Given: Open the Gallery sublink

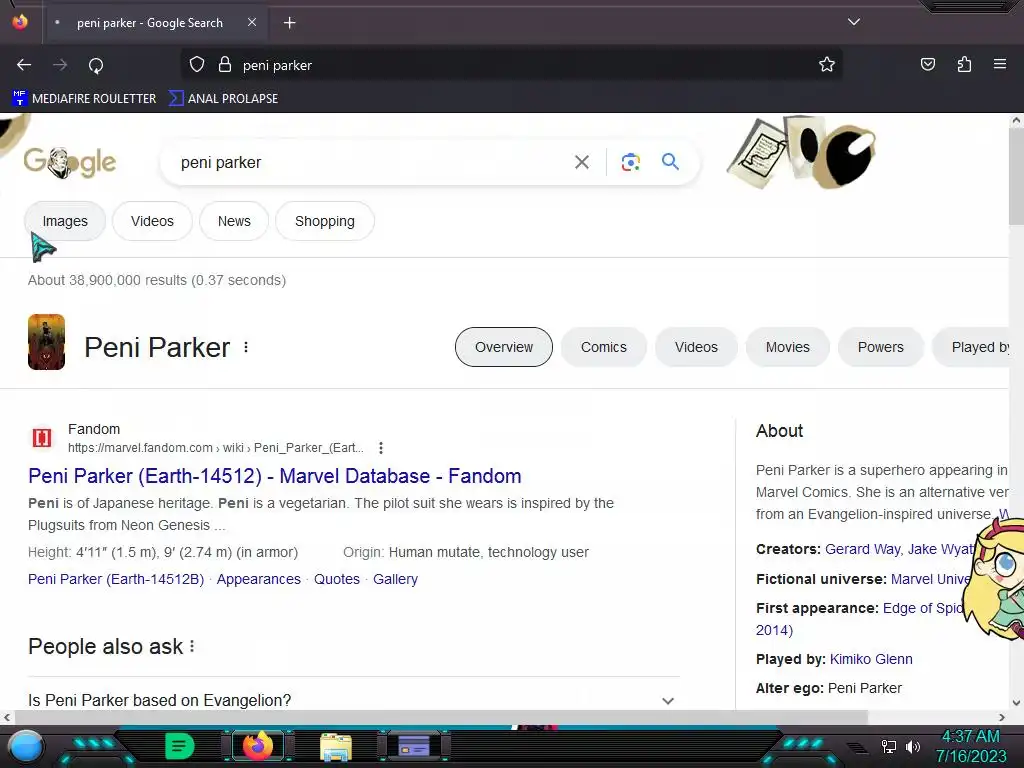Looking at the screenshot, I should point(395,579).
